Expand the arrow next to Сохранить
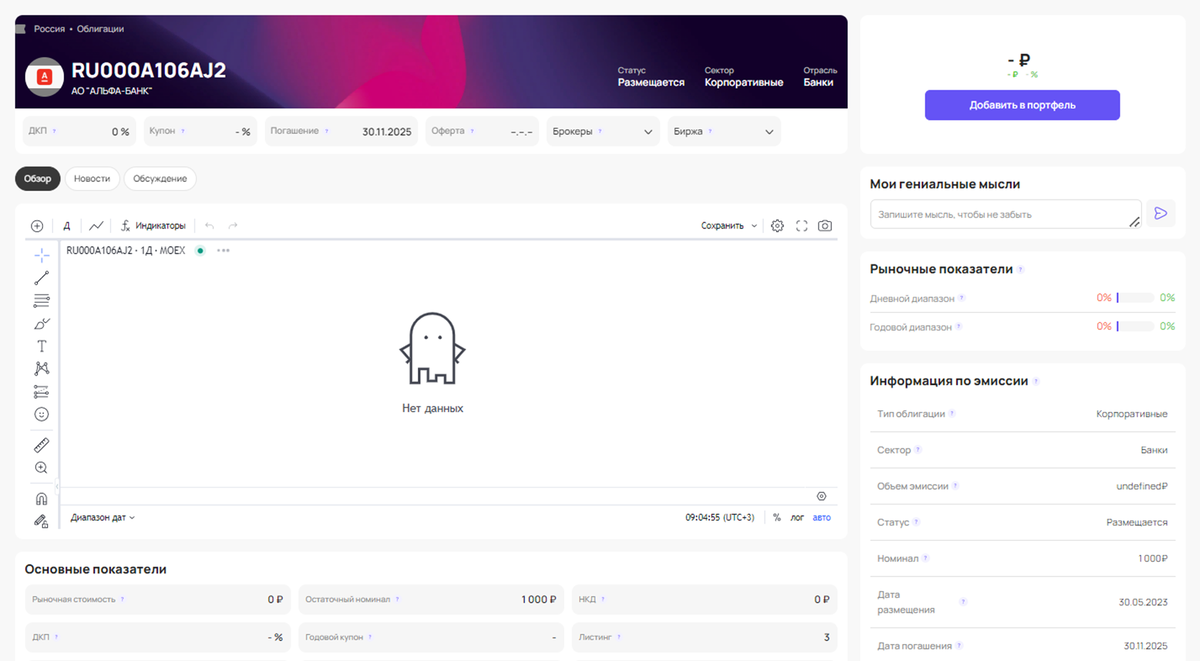 [754, 226]
